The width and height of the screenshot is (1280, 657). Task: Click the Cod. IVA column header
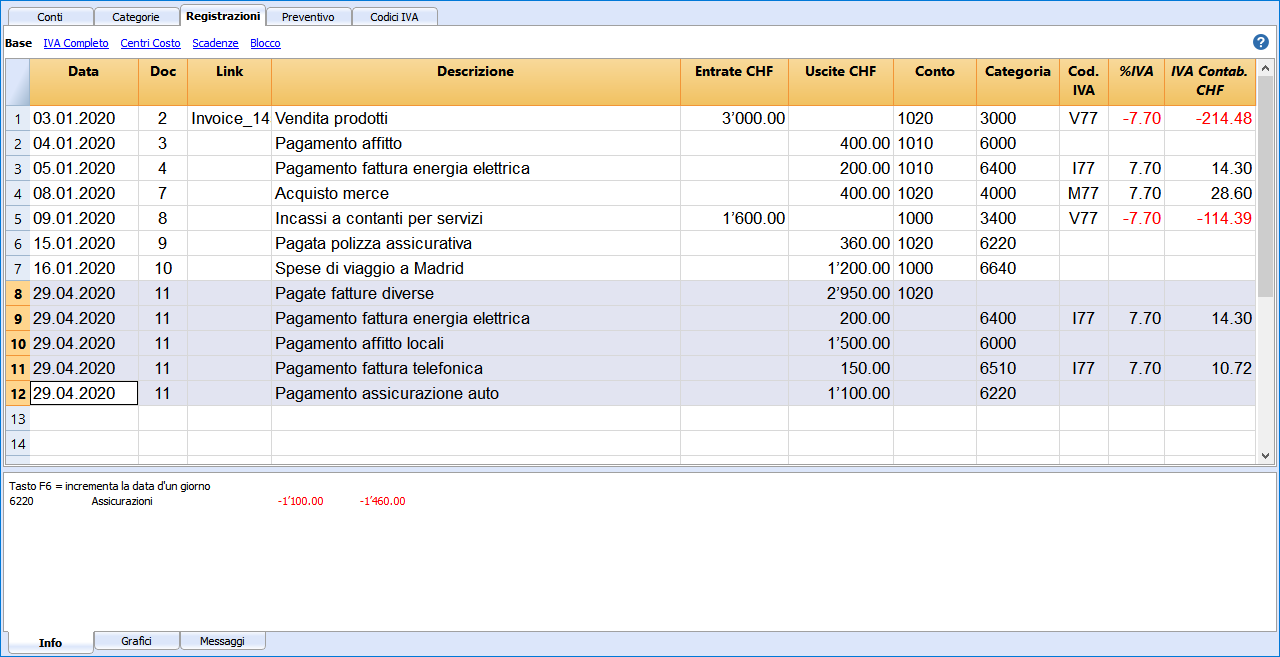1083,82
